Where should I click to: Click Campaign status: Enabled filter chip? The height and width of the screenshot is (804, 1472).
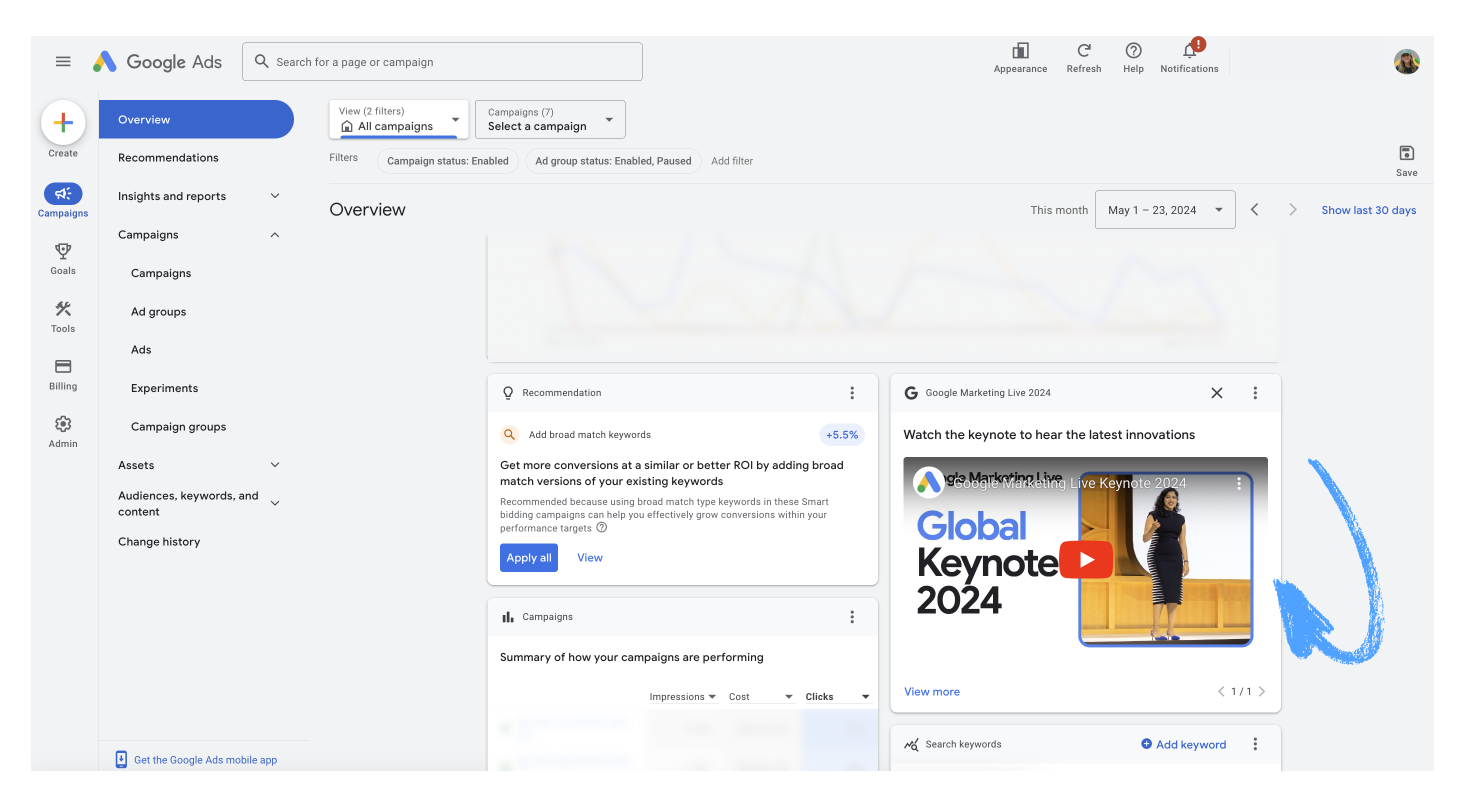[x=448, y=161]
